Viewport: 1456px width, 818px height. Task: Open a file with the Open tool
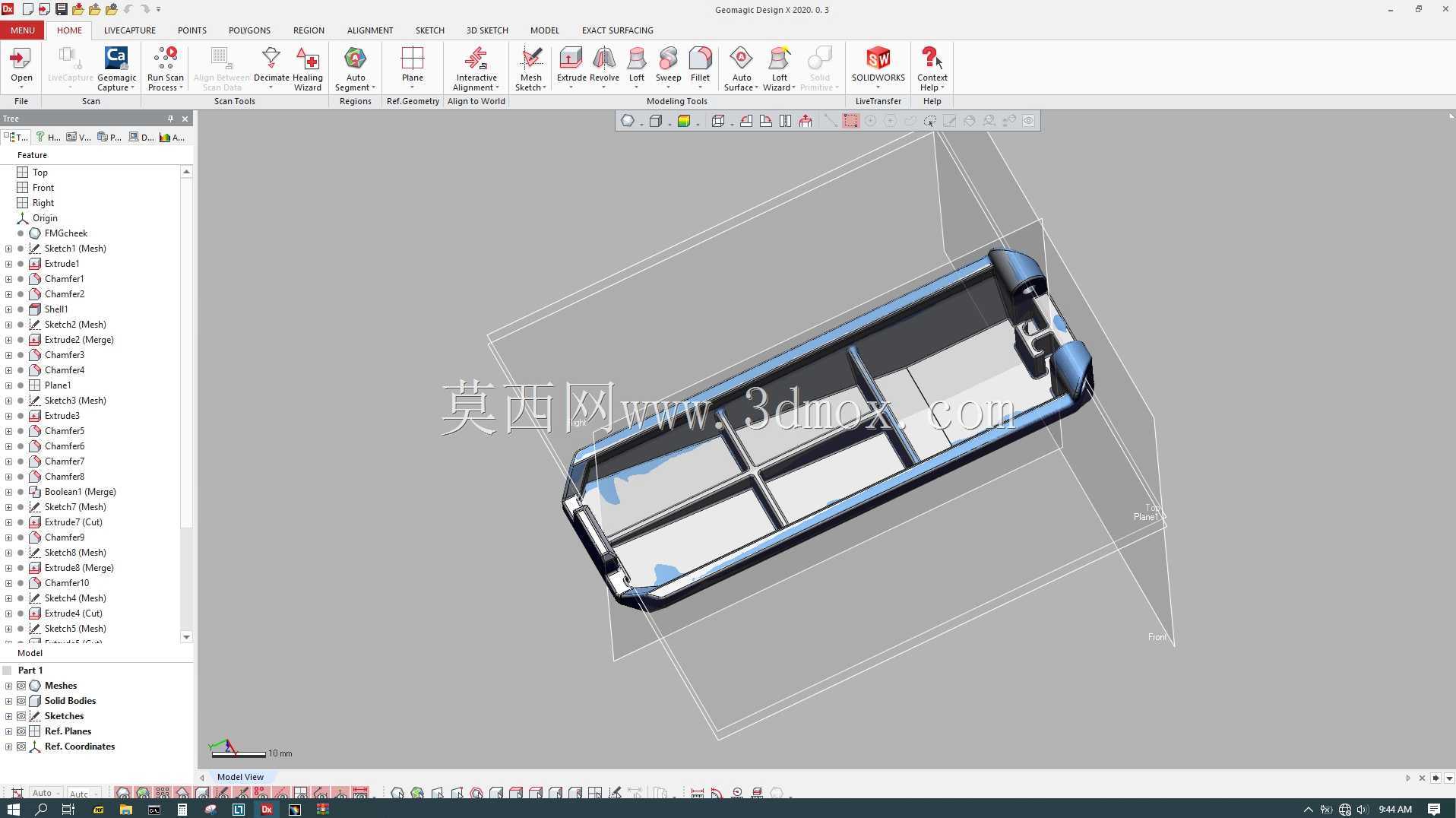[x=21, y=67]
